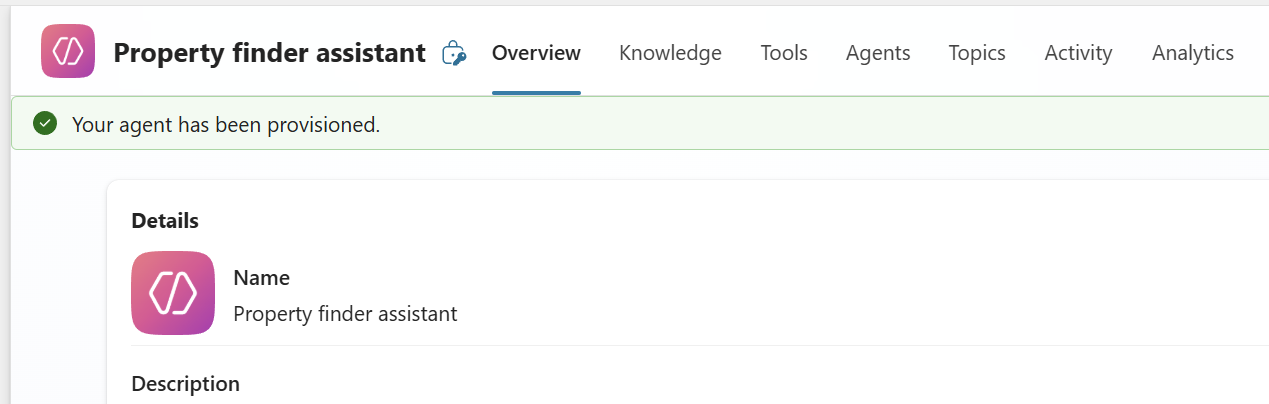Click the Details section heading
Viewport: 1269px width, 404px height.
(165, 221)
